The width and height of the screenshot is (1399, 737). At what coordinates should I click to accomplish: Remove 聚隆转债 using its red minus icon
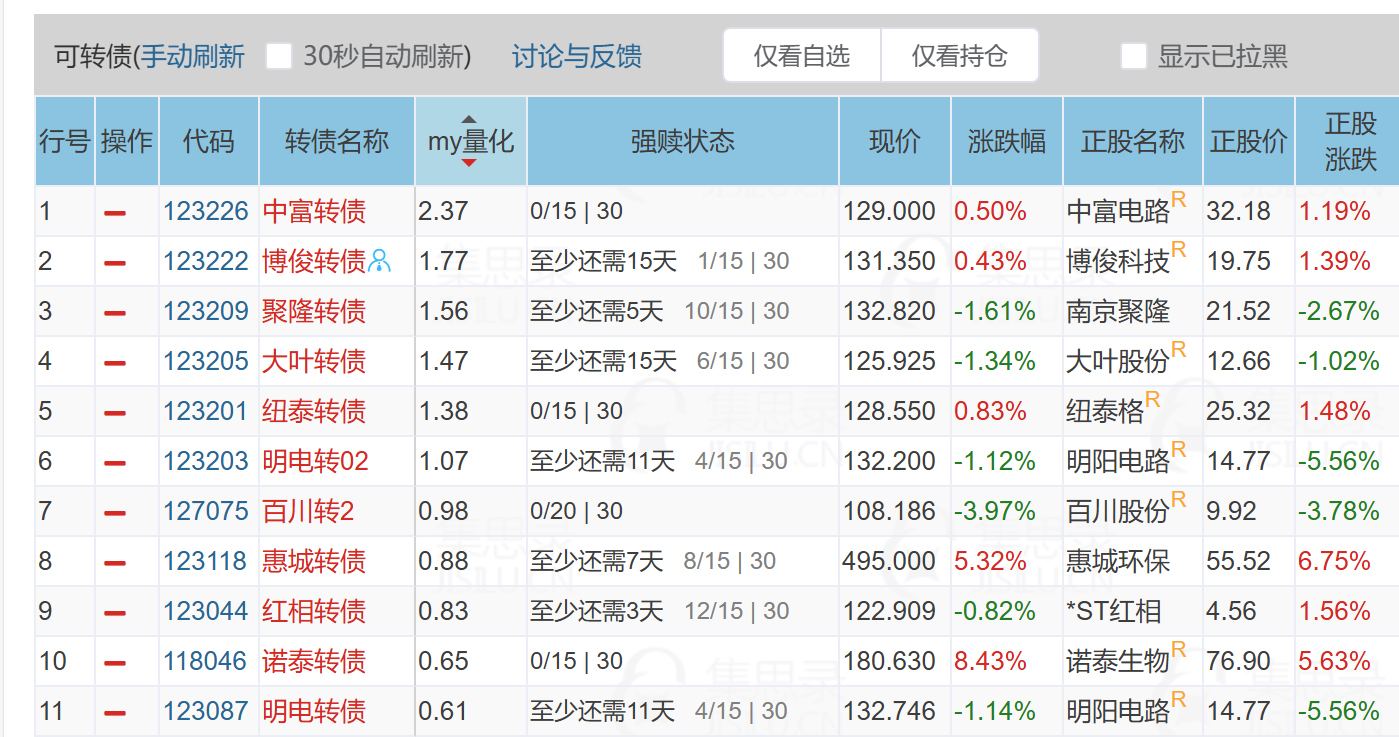click(115, 313)
